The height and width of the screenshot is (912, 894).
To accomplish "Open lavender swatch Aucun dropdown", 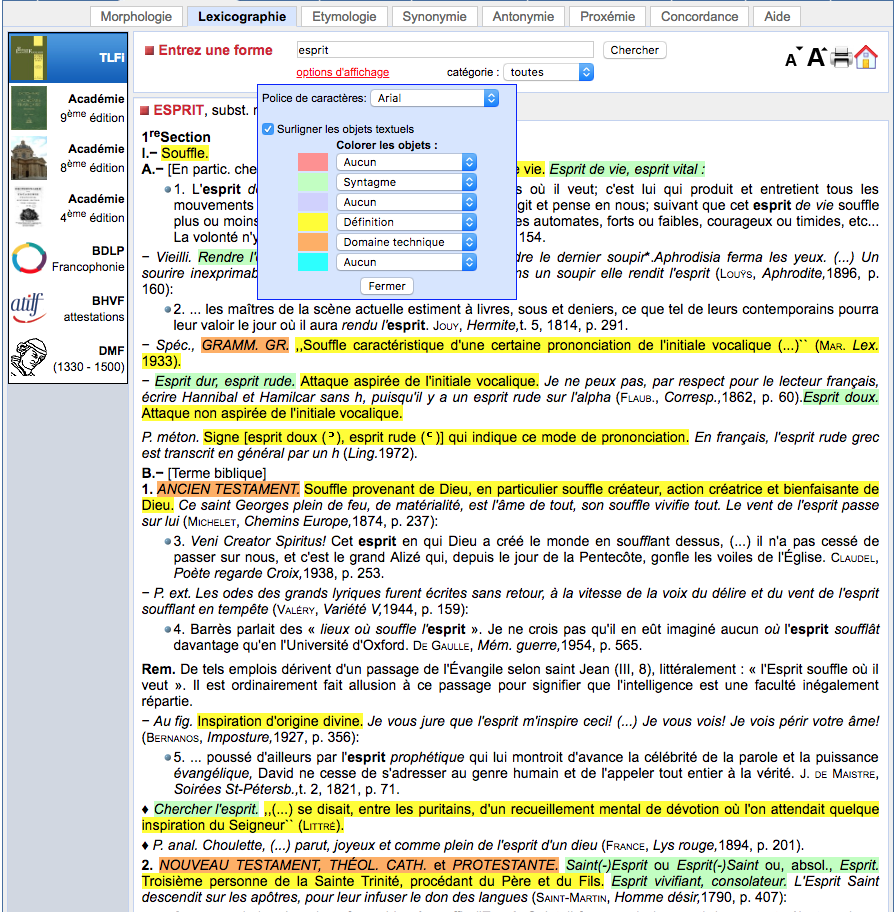I will pos(407,202).
